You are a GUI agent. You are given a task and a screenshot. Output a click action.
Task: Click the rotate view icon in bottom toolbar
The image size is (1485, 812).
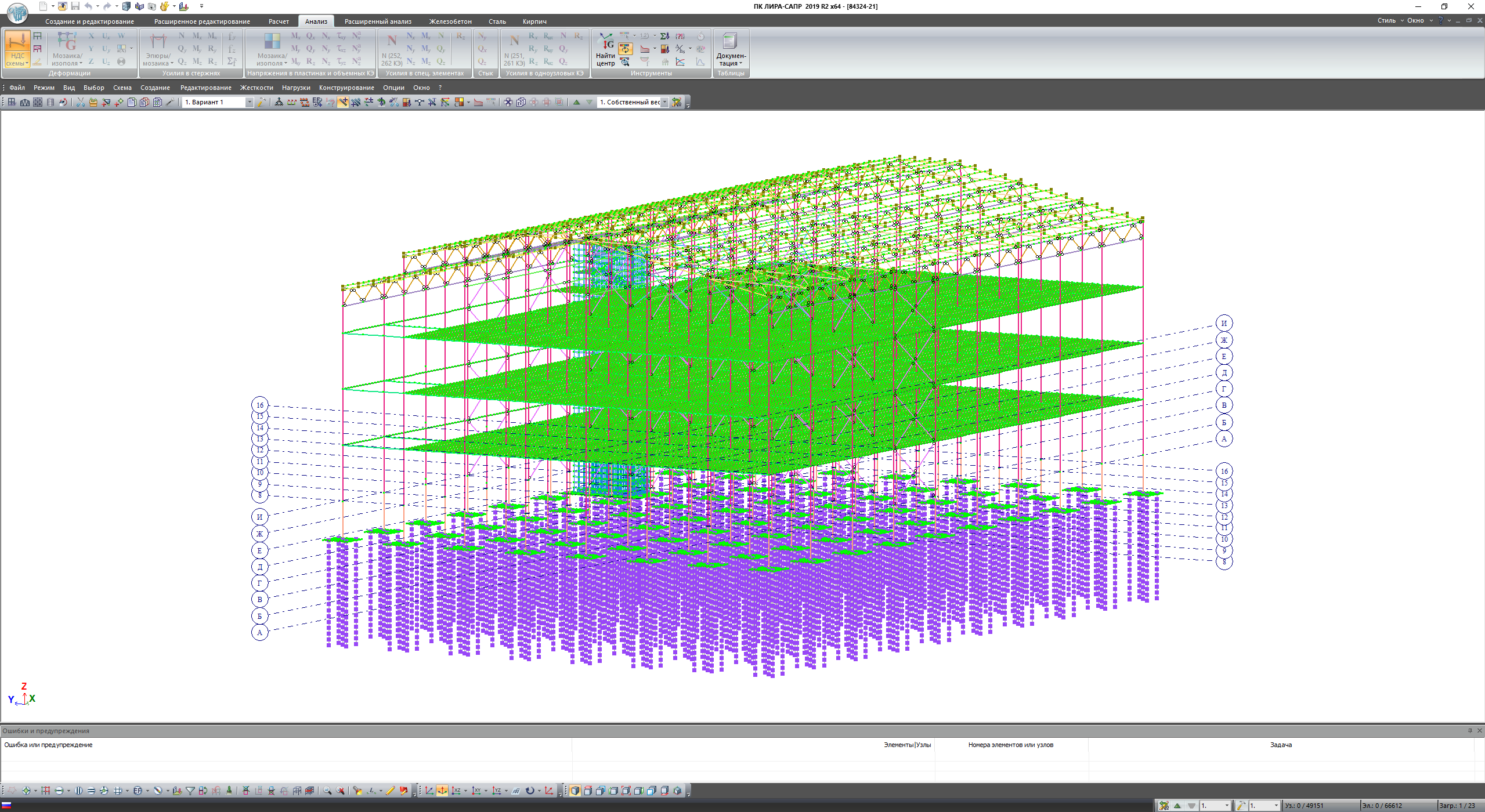pyautogui.click(x=529, y=791)
